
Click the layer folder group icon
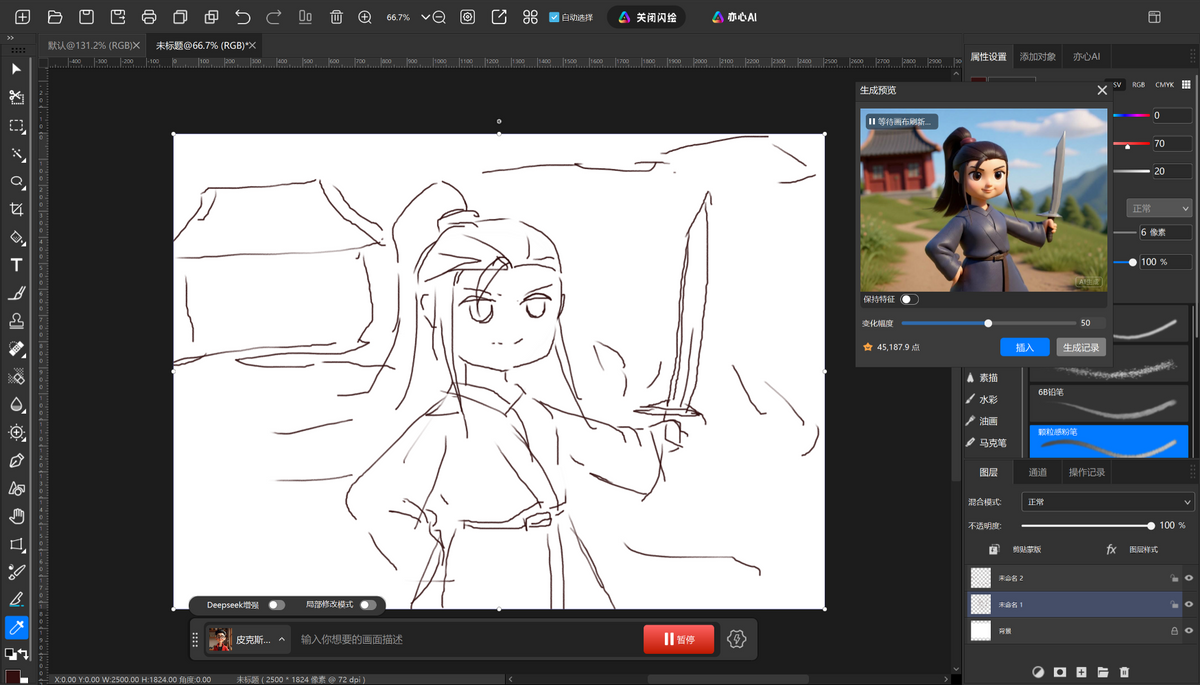point(1103,672)
